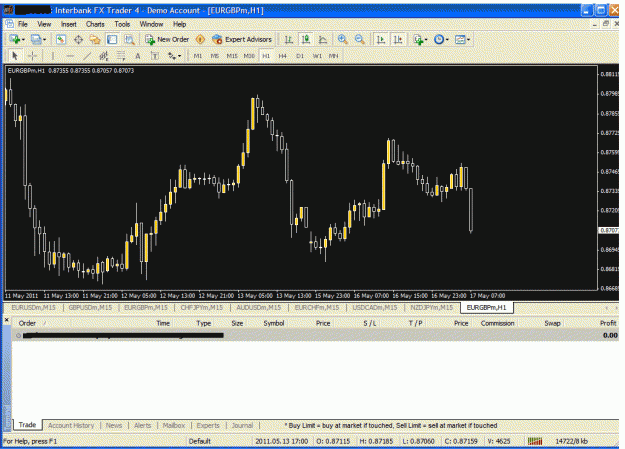Switch chart to candlesticks

tap(306, 39)
